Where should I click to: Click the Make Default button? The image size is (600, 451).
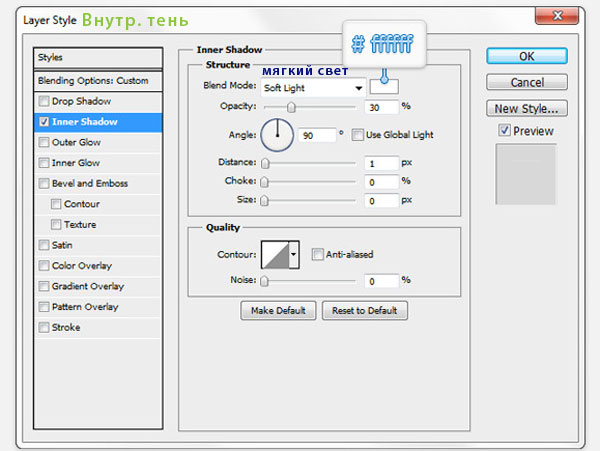[279, 311]
